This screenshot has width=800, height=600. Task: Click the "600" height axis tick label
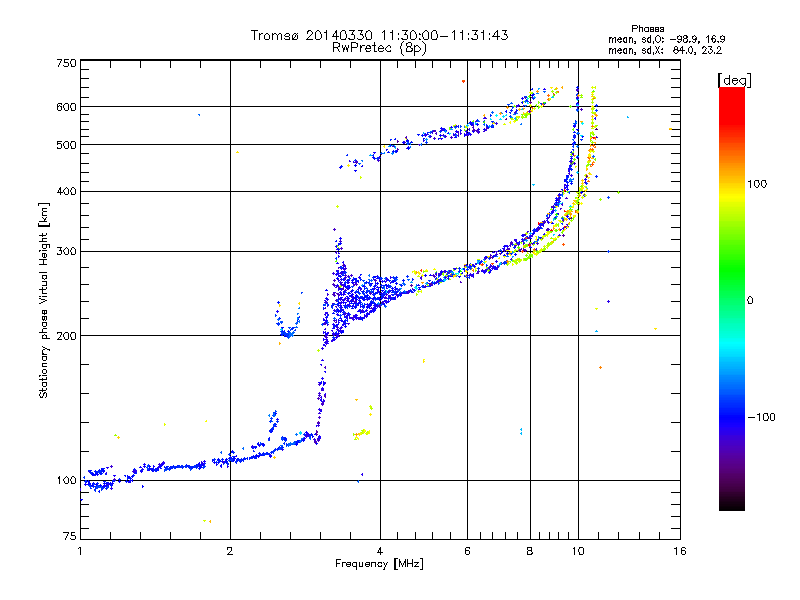[x=66, y=107]
